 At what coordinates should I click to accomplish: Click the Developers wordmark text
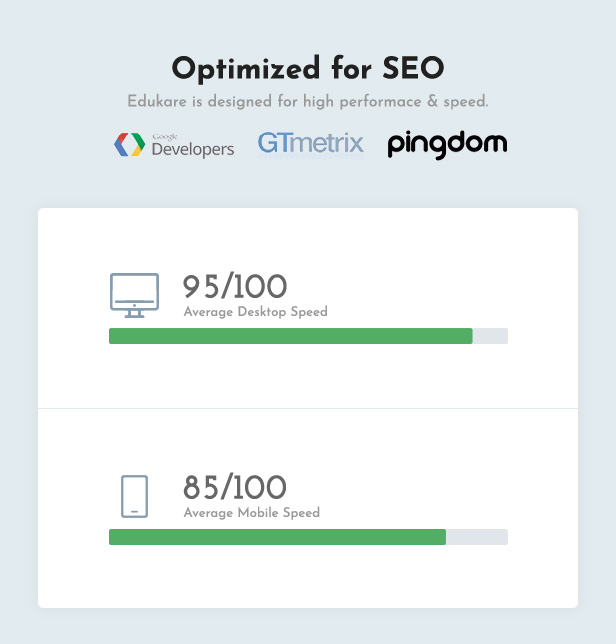[x=193, y=150]
